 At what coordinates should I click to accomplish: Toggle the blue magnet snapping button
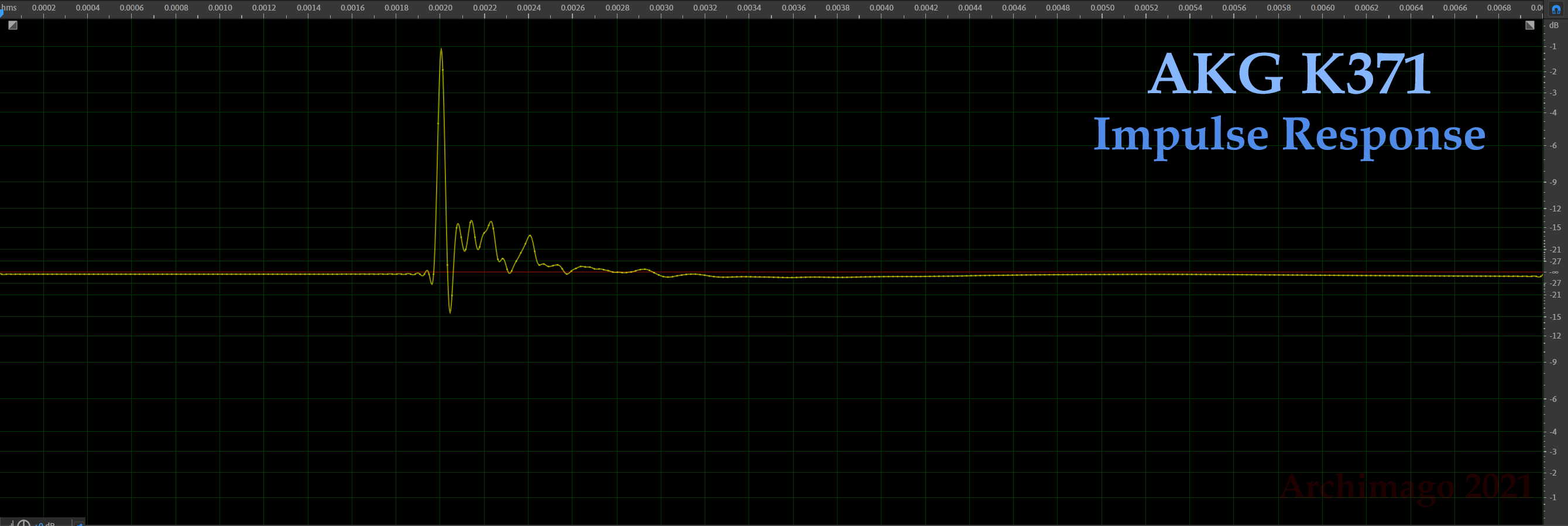pos(1556,9)
